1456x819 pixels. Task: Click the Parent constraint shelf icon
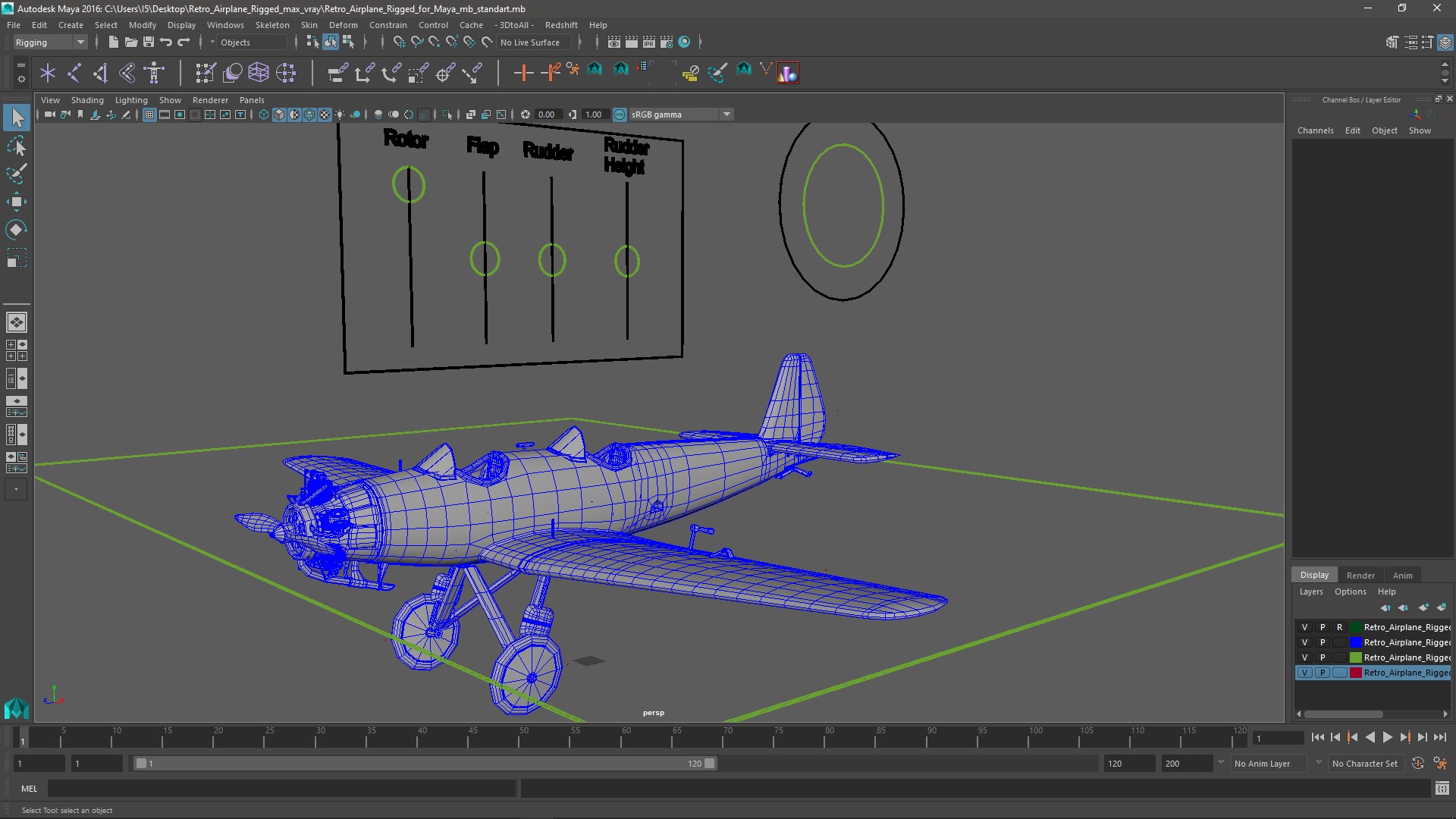click(x=337, y=73)
